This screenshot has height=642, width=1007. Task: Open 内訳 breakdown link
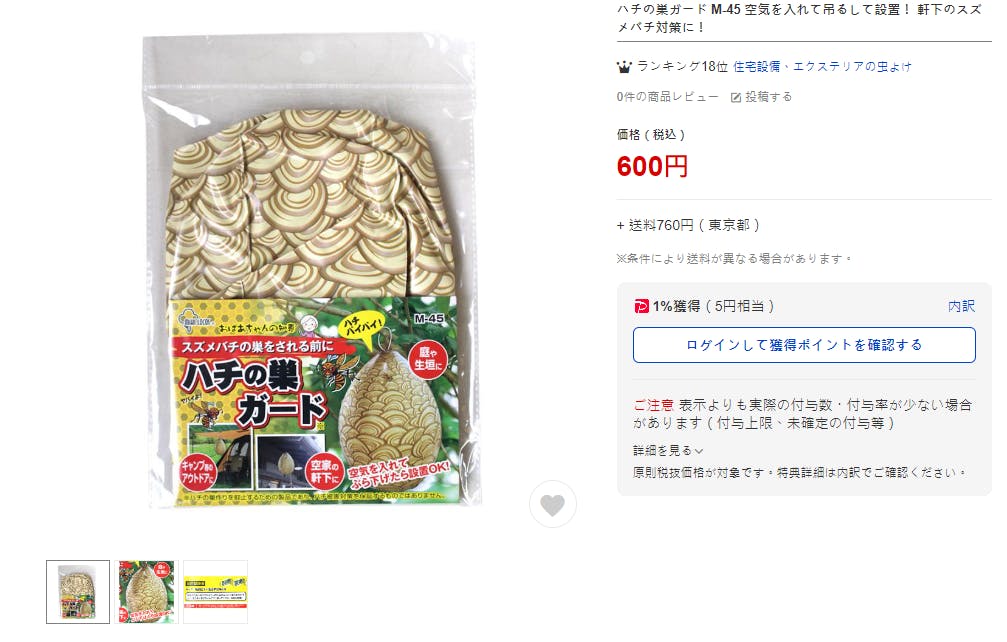tap(961, 306)
